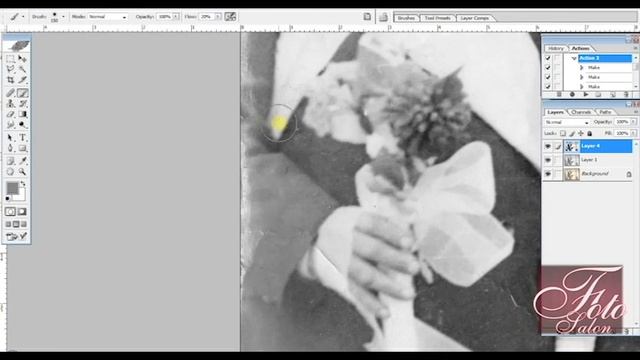640x360 pixels.
Task: Play the selected action
Action: (586, 95)
